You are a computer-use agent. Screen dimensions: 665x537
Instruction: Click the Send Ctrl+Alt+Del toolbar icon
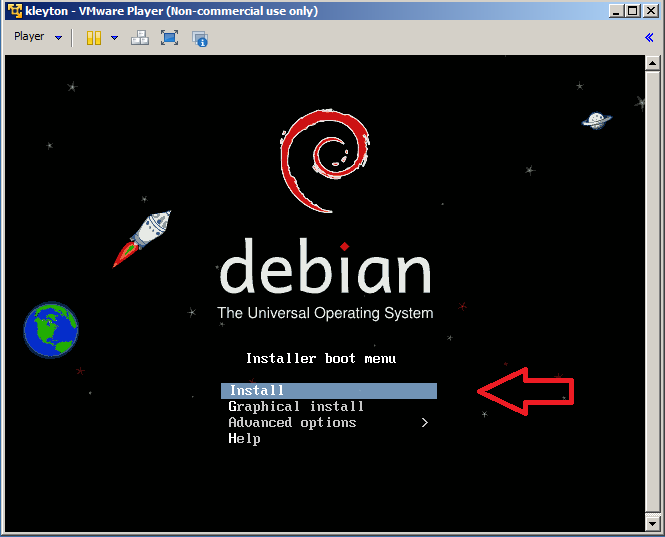pos(140,38)
